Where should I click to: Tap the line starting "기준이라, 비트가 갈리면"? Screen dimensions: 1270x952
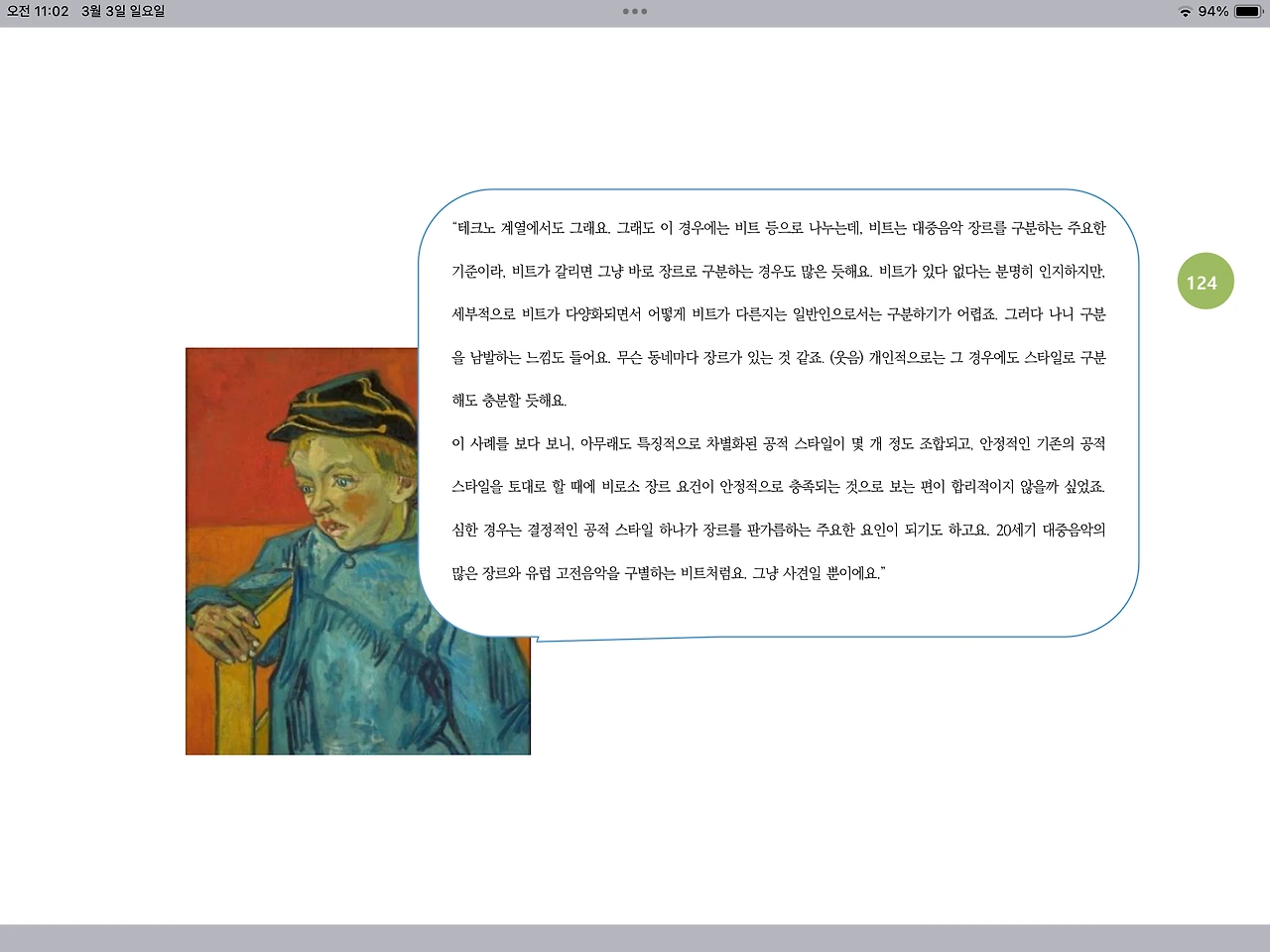(779, 271)
